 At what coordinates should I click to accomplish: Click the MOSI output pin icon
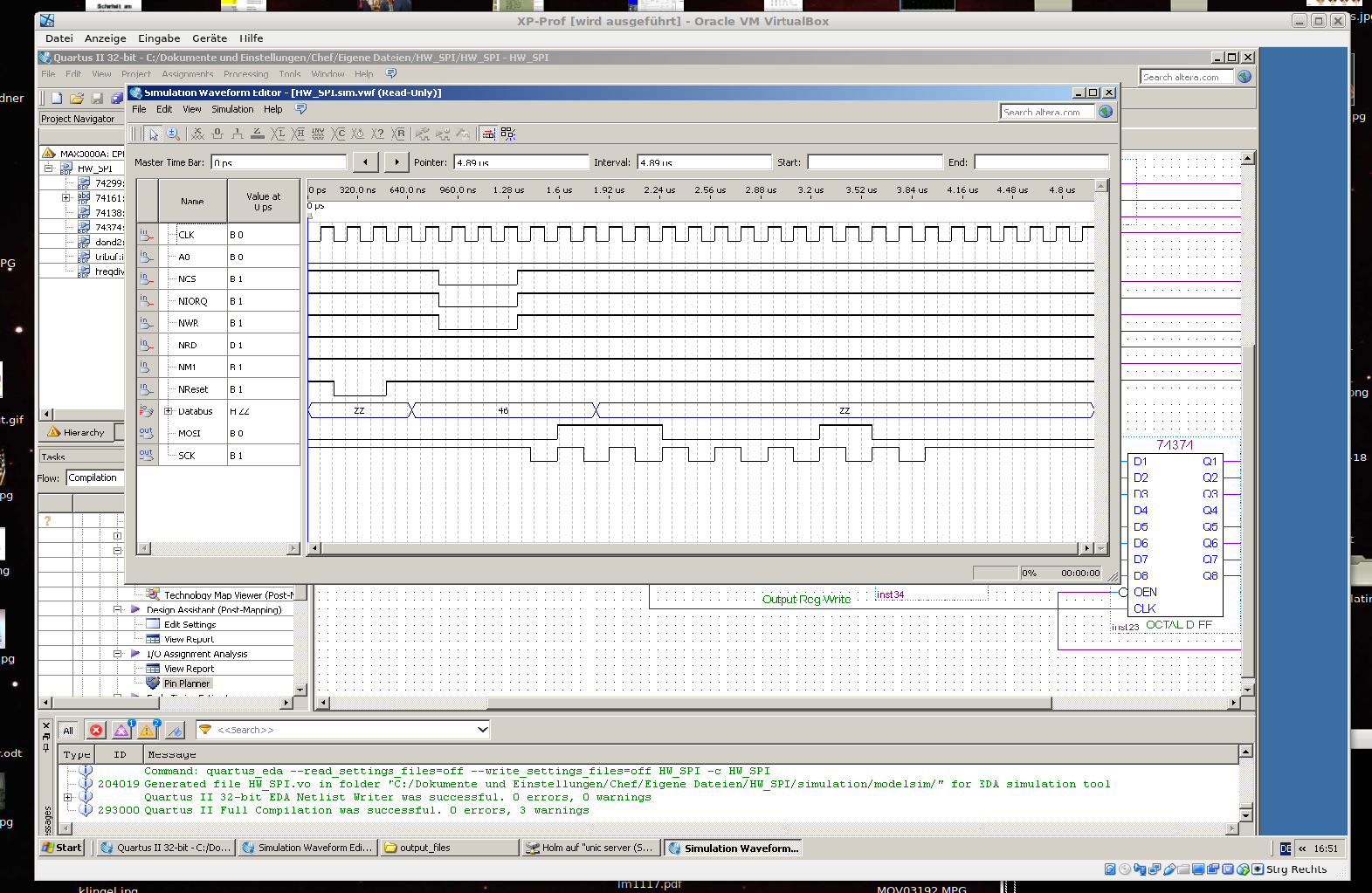click(146, 433)
